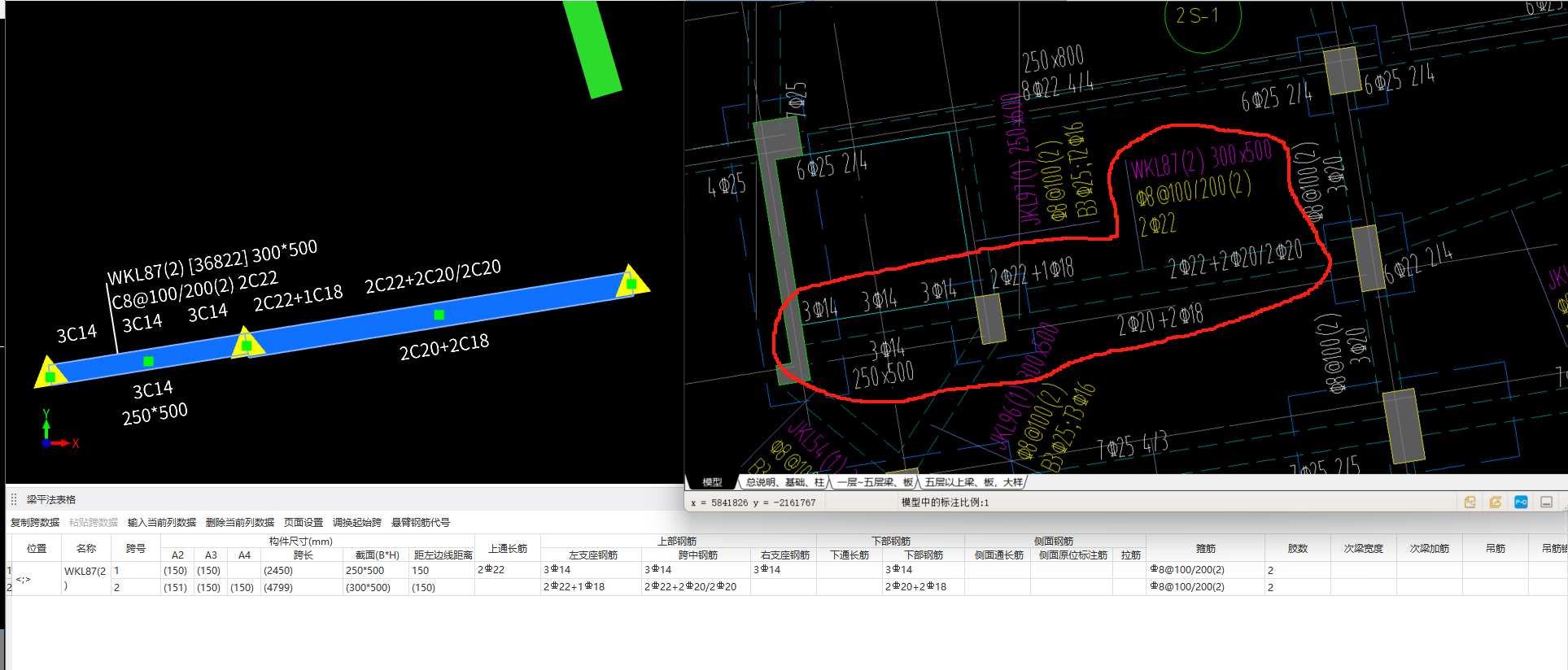Select the yellow triangle support at beam middle
This screenshot has height=670, width=1568.
tap(247, 343)
